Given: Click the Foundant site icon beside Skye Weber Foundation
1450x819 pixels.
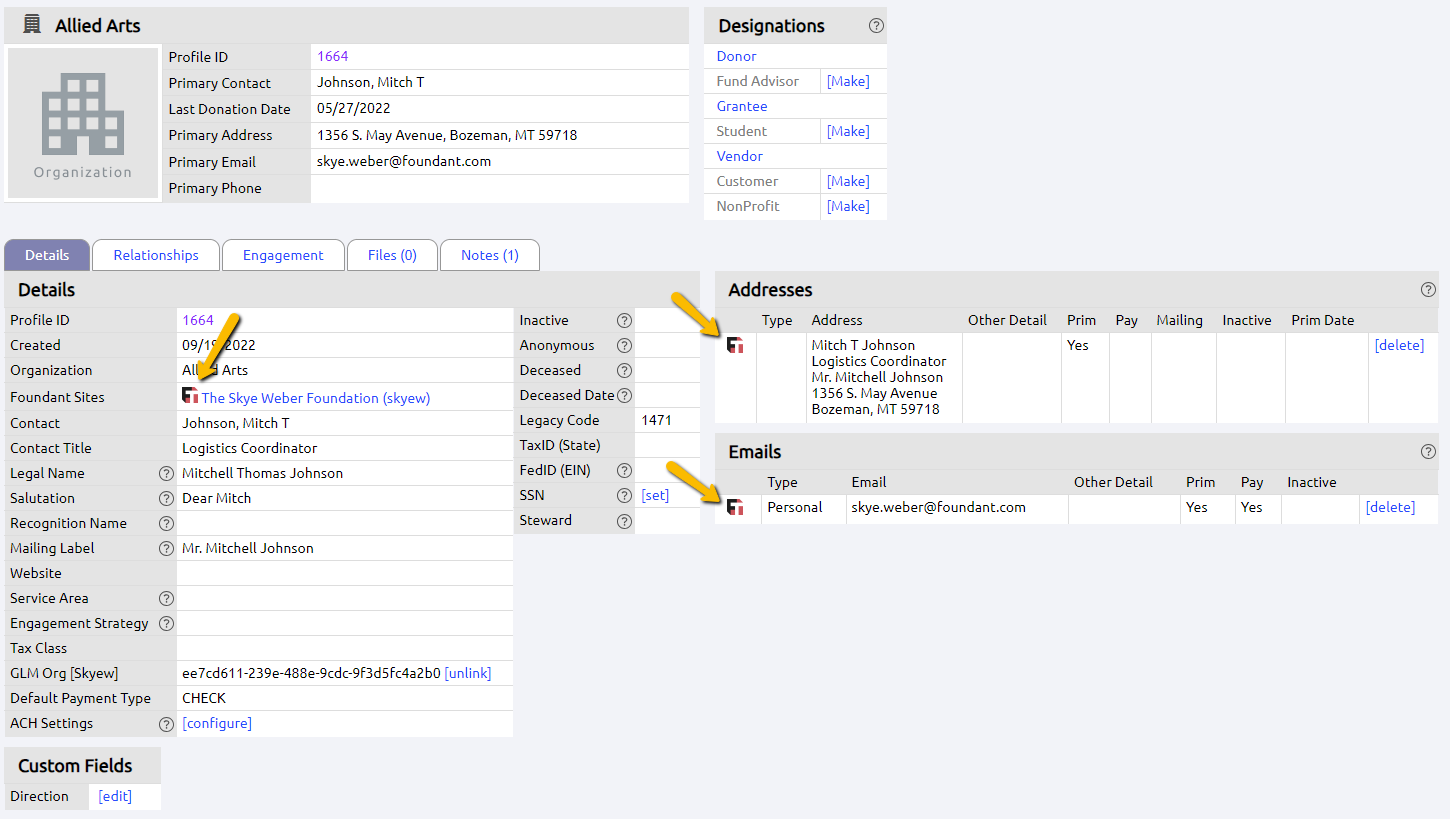Looking at the screenshot, I should (x=190, y=396).
